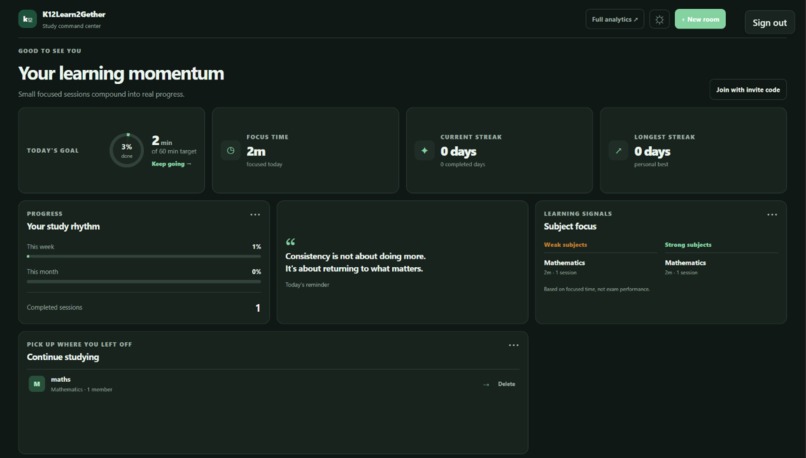Screen dimensions: 806x458
Task: Click the arrow next to Delete
Action: coord(486,384)
